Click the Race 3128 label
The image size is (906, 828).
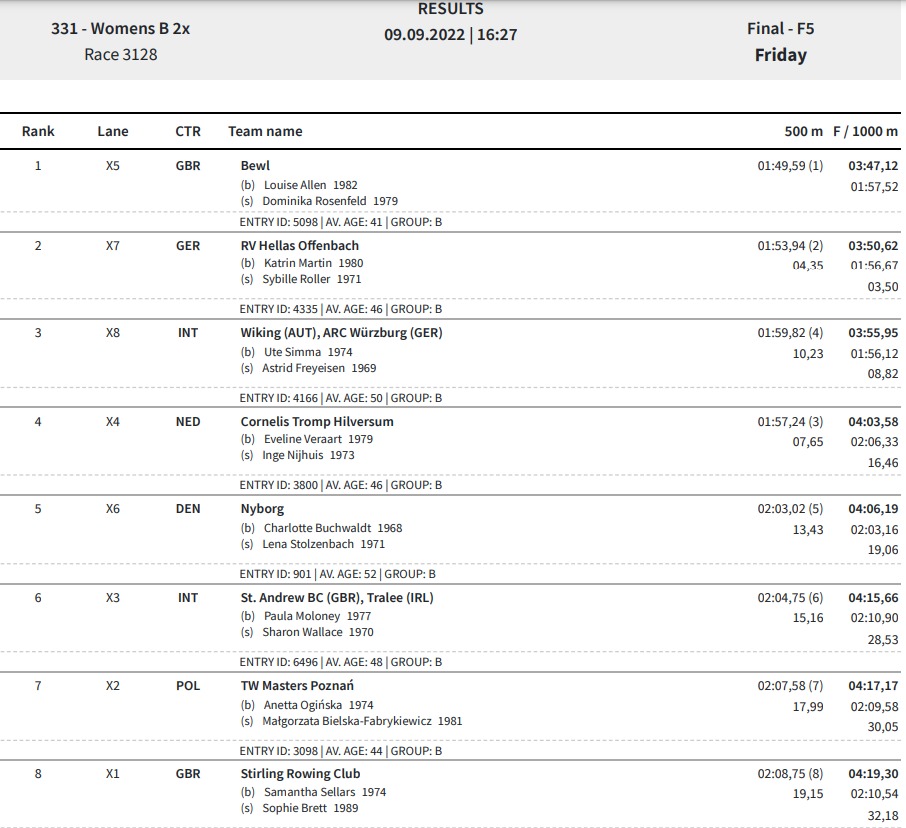coord(121,54)
